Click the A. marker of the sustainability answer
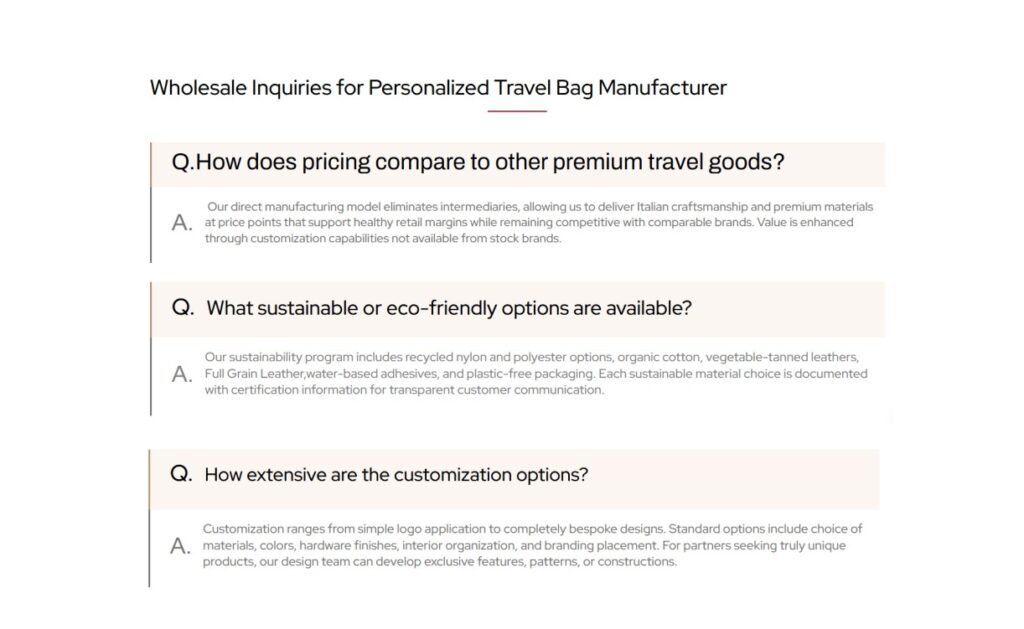 point(182,374)
